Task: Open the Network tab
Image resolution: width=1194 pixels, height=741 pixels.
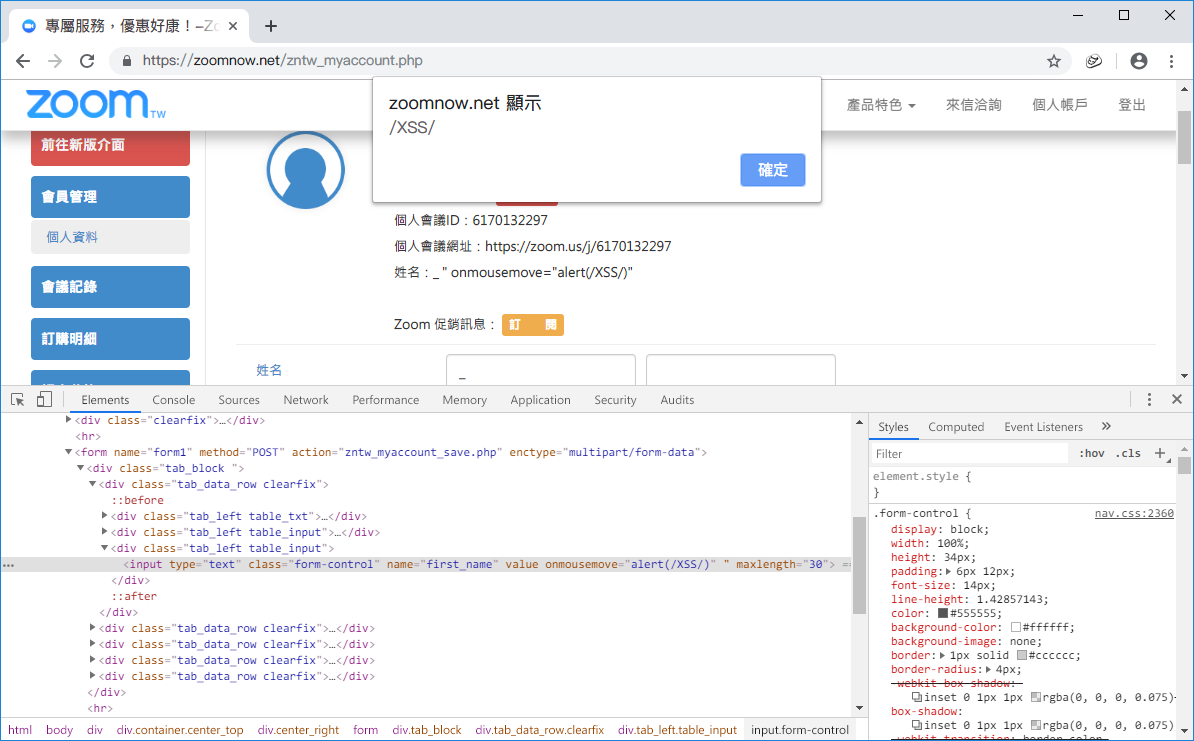Action: [306, 400]
